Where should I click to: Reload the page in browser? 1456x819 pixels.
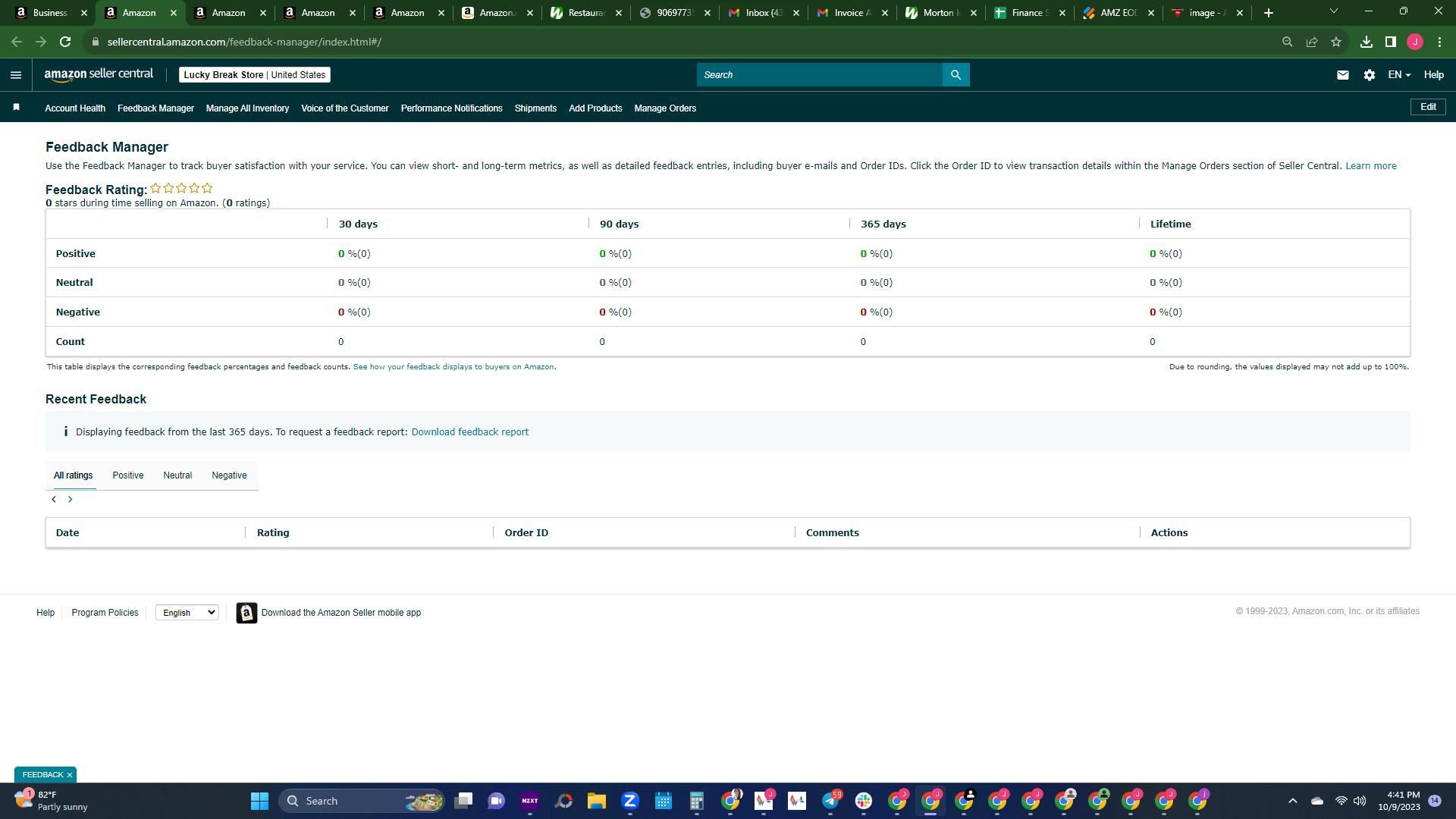65,42
